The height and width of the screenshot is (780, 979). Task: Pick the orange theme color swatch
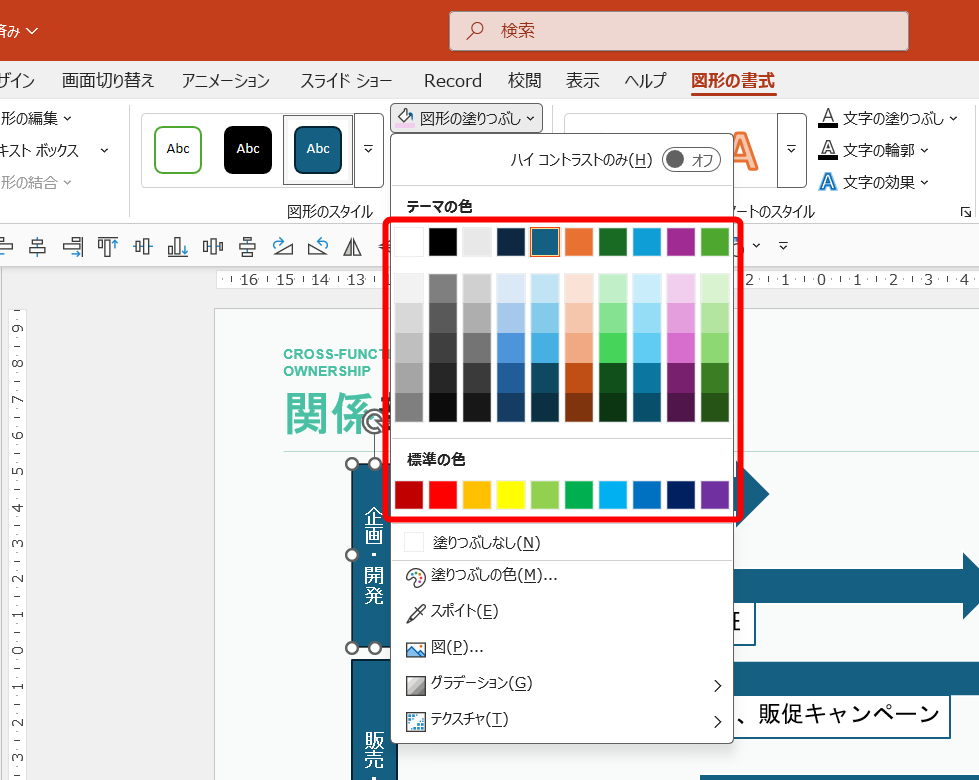tap(579, 242)
